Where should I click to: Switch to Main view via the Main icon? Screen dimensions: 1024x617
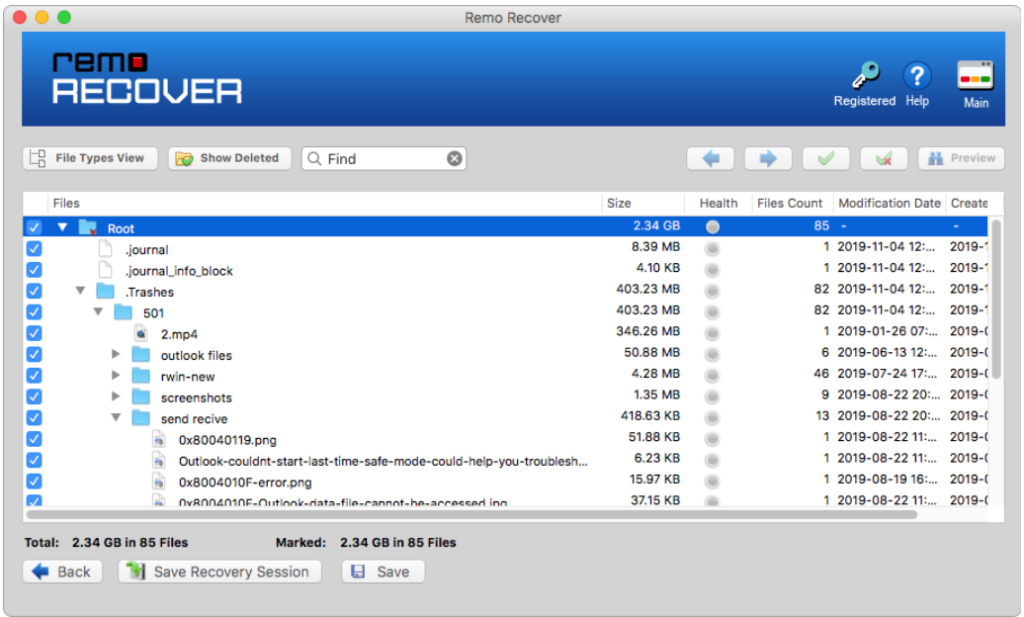[975, 76]
